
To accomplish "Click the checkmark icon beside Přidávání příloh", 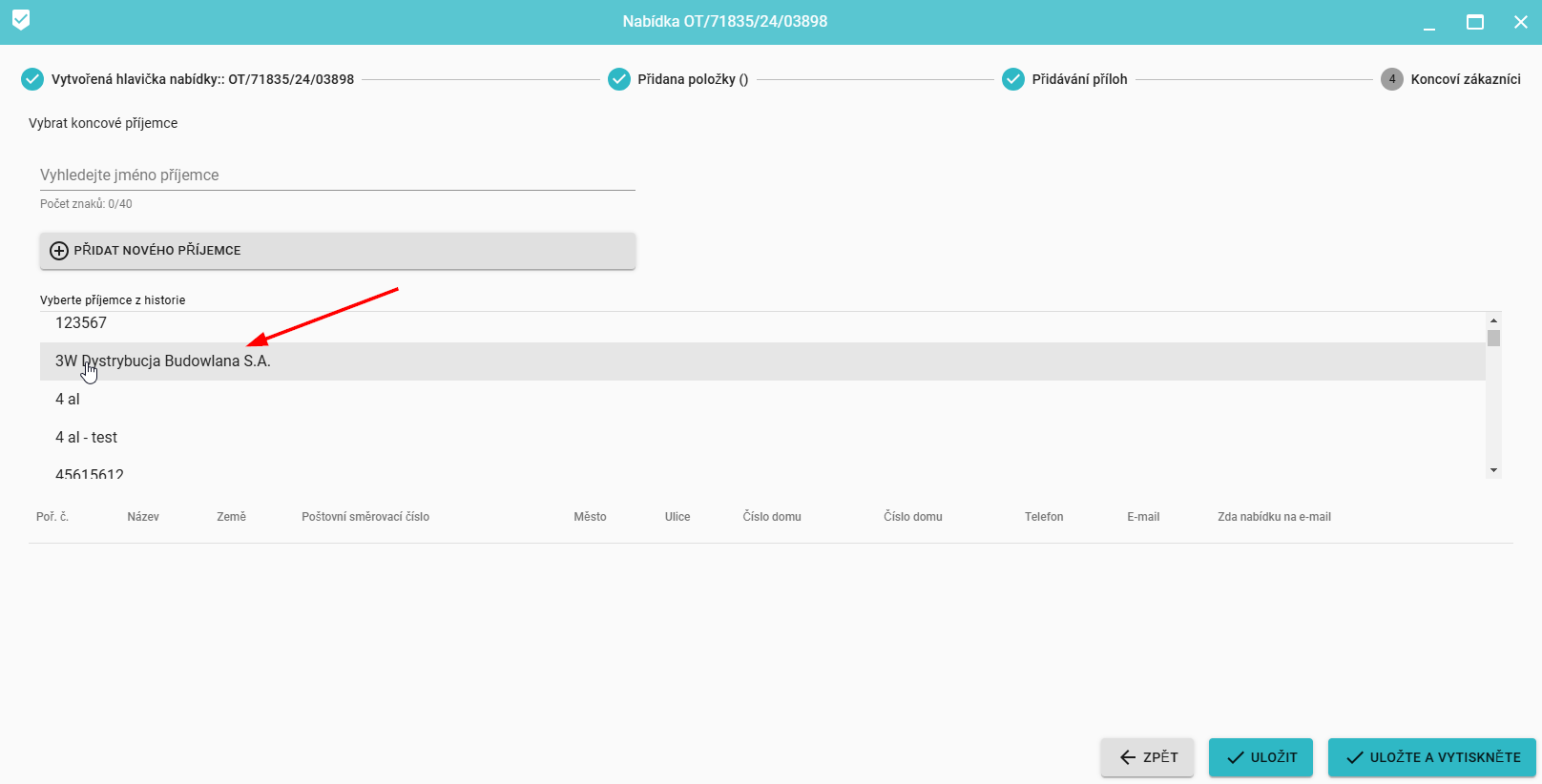I will (1013, 79).
